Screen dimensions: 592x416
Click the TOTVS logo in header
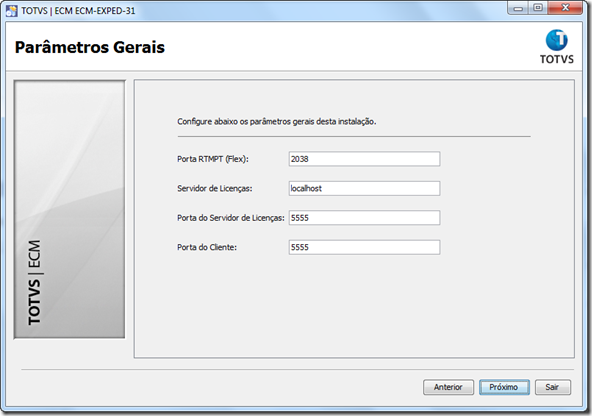(x=557, y=47)
